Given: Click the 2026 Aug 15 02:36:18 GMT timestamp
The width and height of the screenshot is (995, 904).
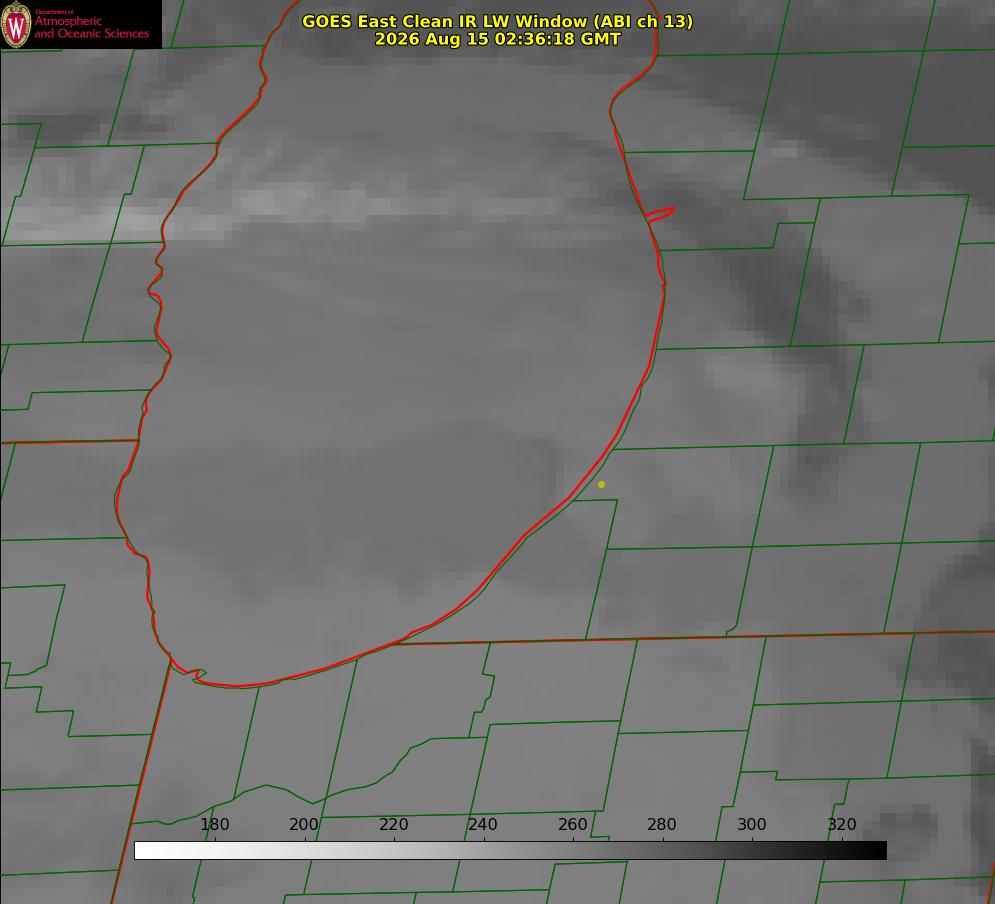Looking at the screenshot, I should tap(498, 39).
